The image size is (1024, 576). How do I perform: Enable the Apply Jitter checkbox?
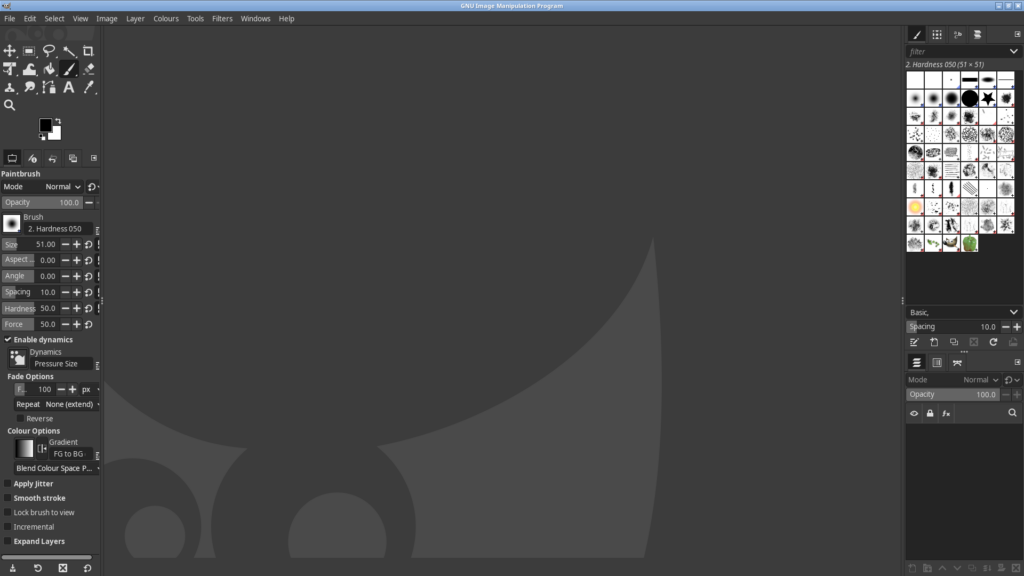pos(8,484)
